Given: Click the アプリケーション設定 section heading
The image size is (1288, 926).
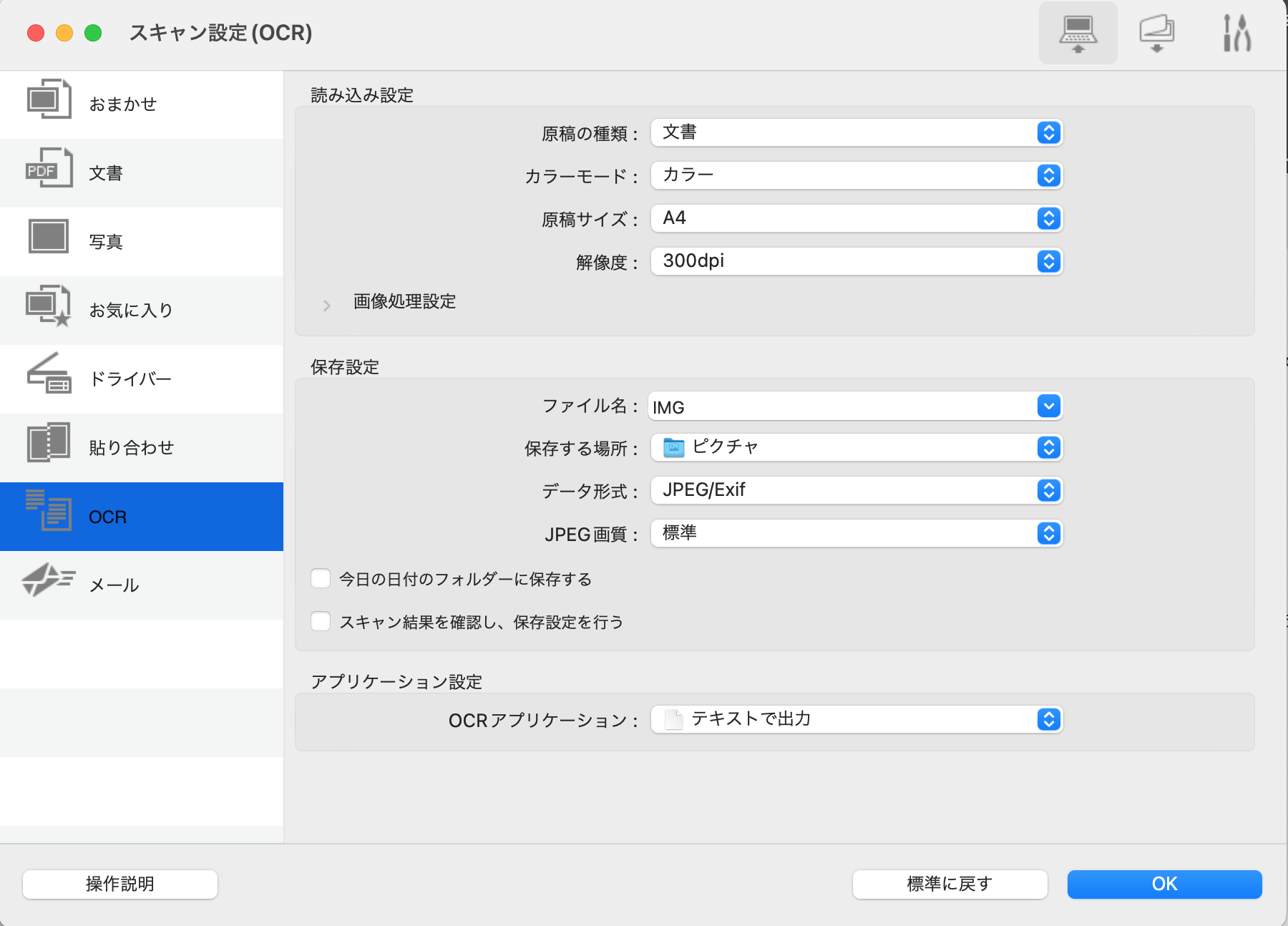Looking at the screenshot, I should 396,682.
